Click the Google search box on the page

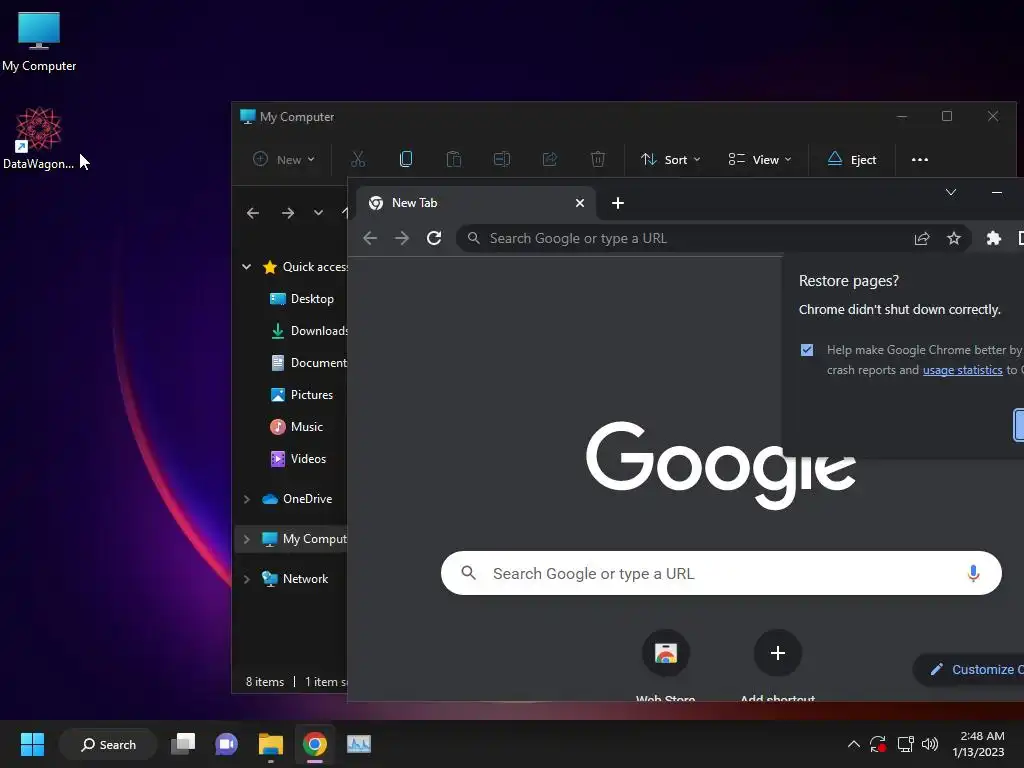click(x=721, y=573)
